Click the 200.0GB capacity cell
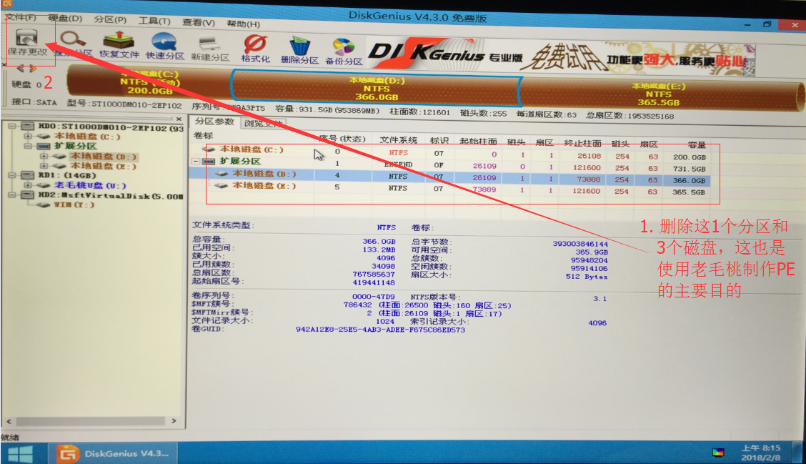 point(690,157)
